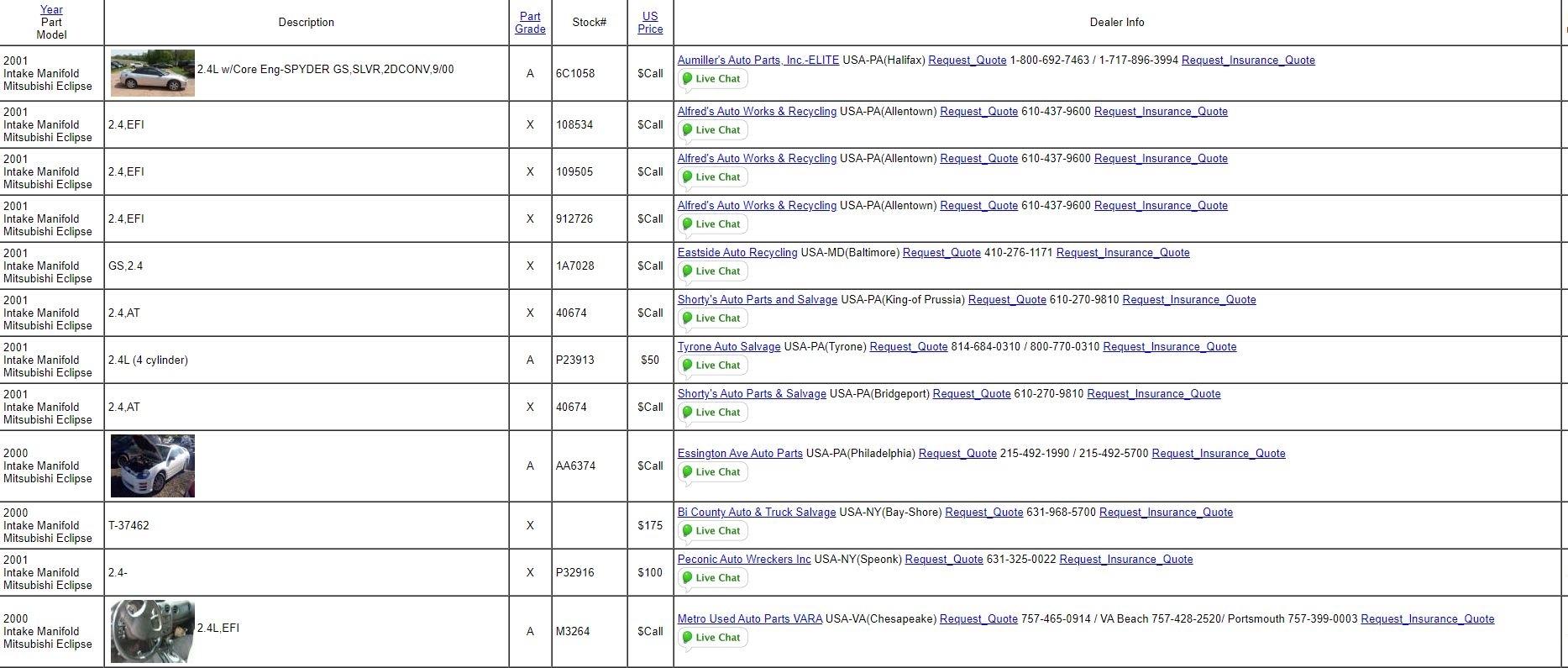Select stock number P23913 cell
1568x668 pixels.
pos(590,360)
